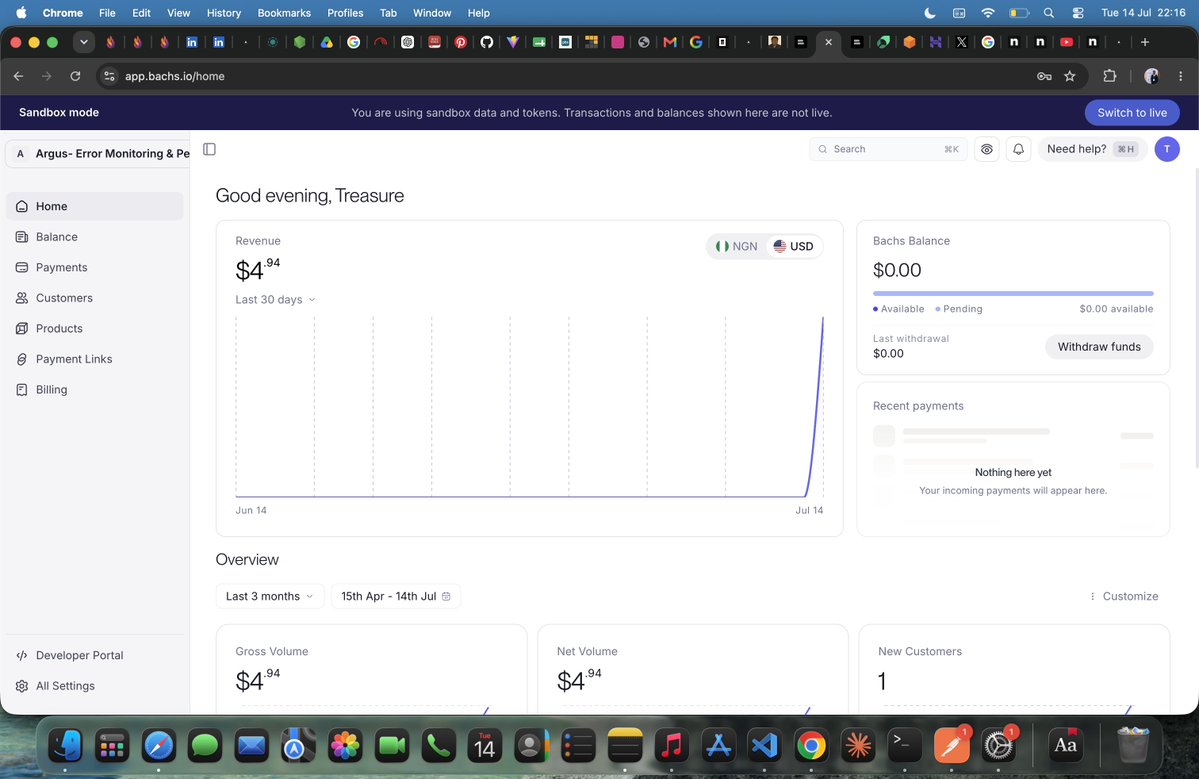Viewport: 1199px width, 779px height.
Task: Toggle balance visibility eye icon
Action: tap(986, 149)
